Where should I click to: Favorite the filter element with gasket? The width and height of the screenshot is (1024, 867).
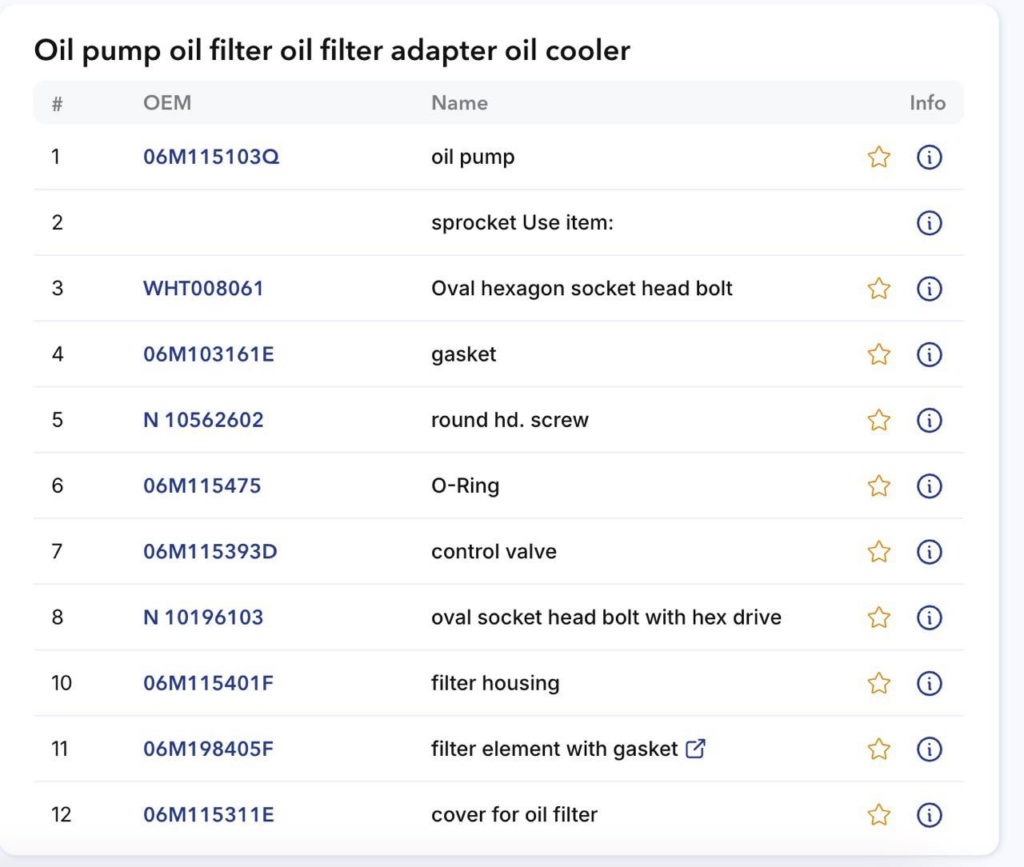(879, 749)
